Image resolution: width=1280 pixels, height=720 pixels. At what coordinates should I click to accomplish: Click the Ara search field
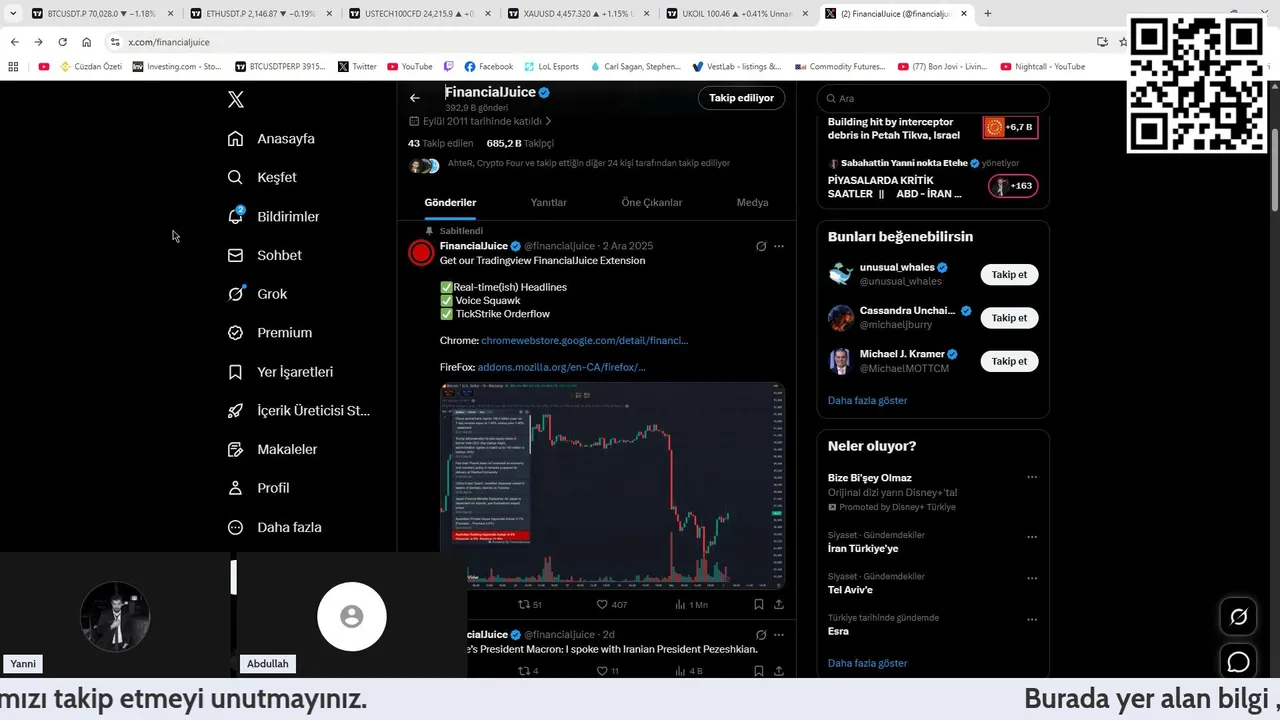pyautogui.click(x=933, y=98)
